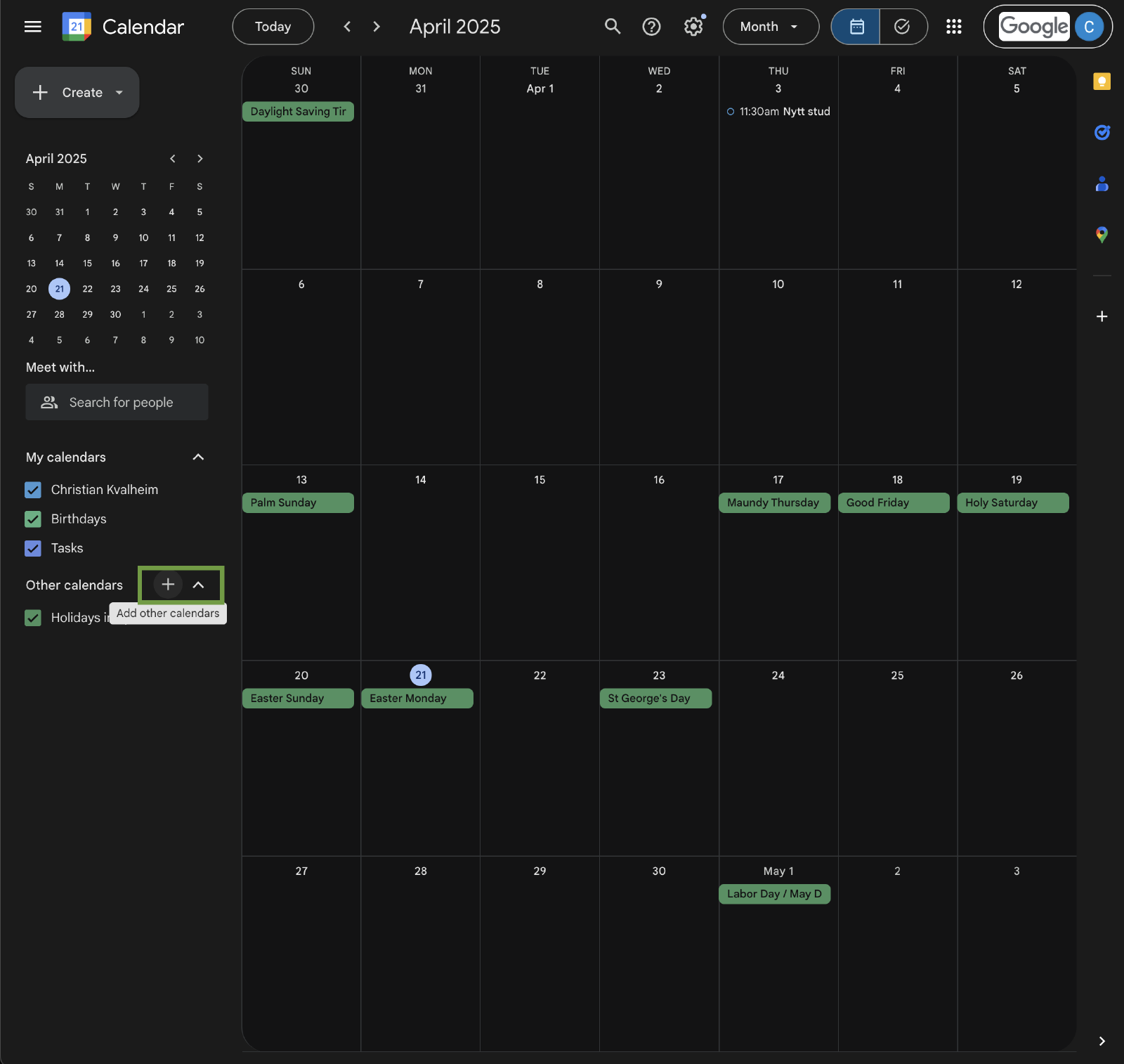The height and width of the screenshot is (1064, 1124).
Task: Open Google Tasks side panel icon
Action: point(1102,132)
